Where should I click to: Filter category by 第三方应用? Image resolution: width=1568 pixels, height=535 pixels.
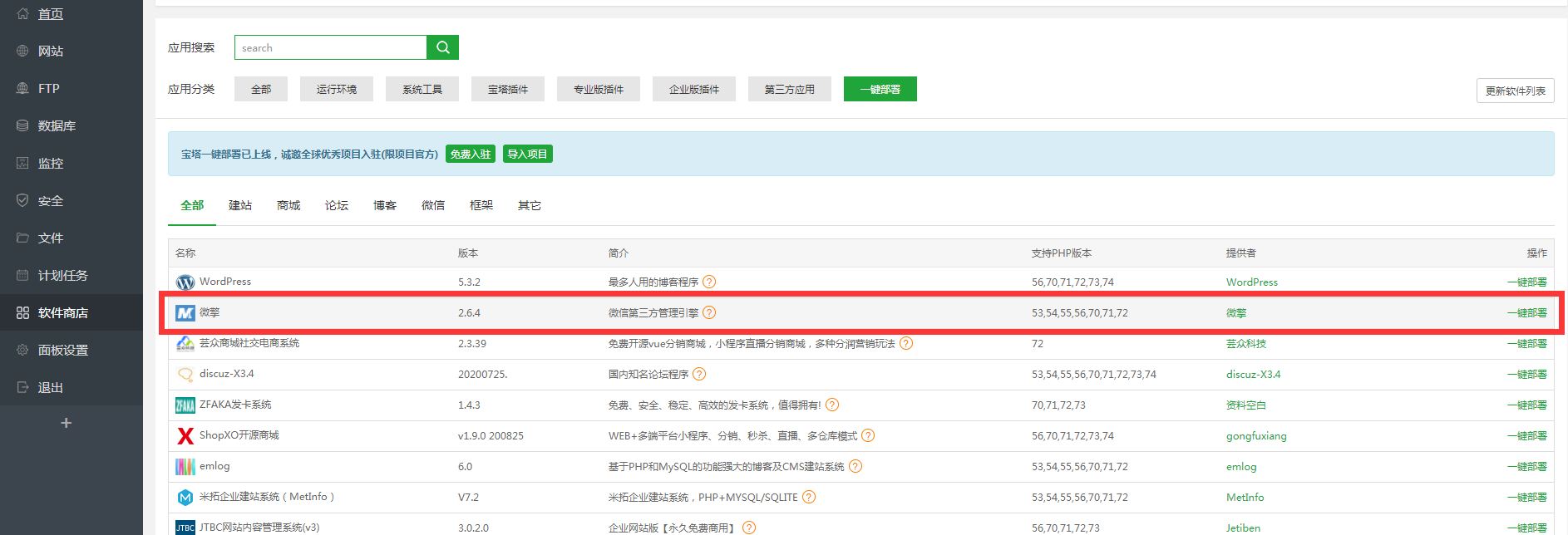[x=790, y=89]
